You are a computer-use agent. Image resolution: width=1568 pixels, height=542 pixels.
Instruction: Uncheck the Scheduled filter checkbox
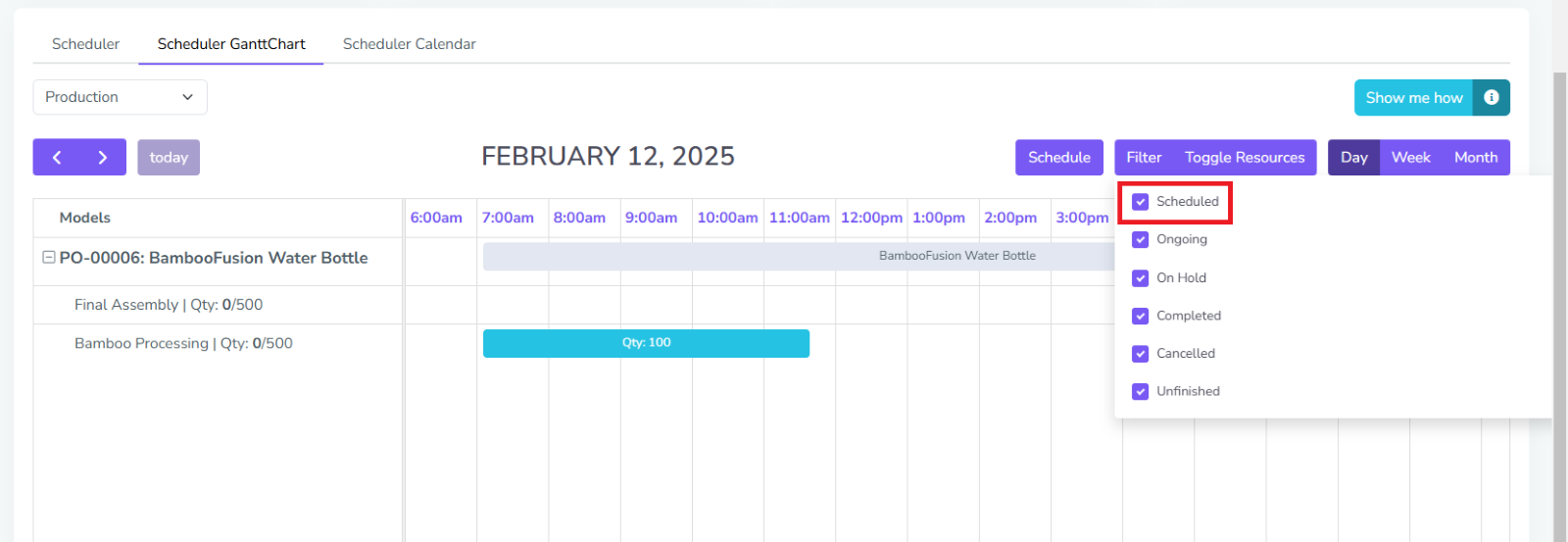pyautogui.click(x=1140, y=202)
